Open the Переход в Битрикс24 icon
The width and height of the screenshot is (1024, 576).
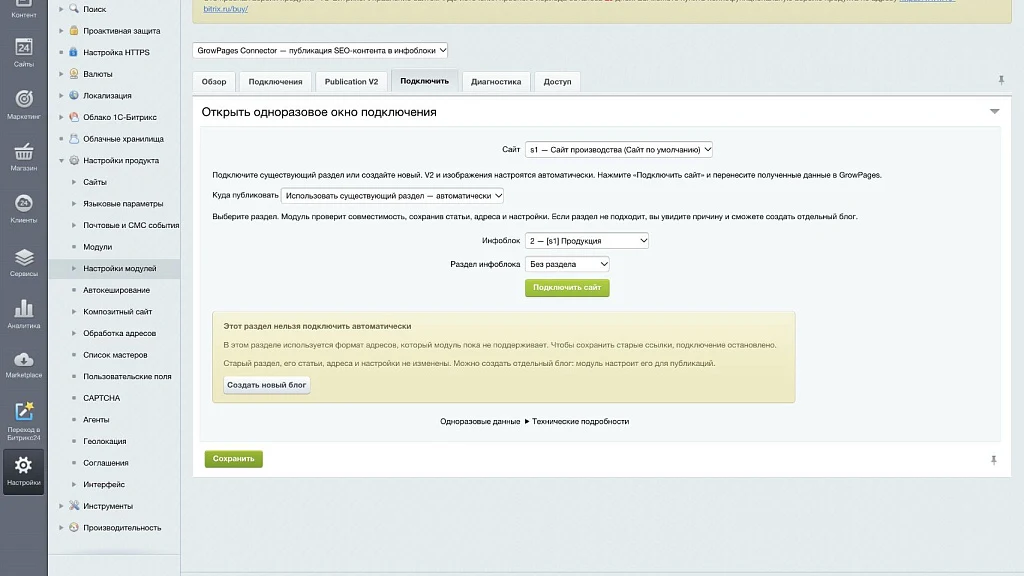(24, 411)
